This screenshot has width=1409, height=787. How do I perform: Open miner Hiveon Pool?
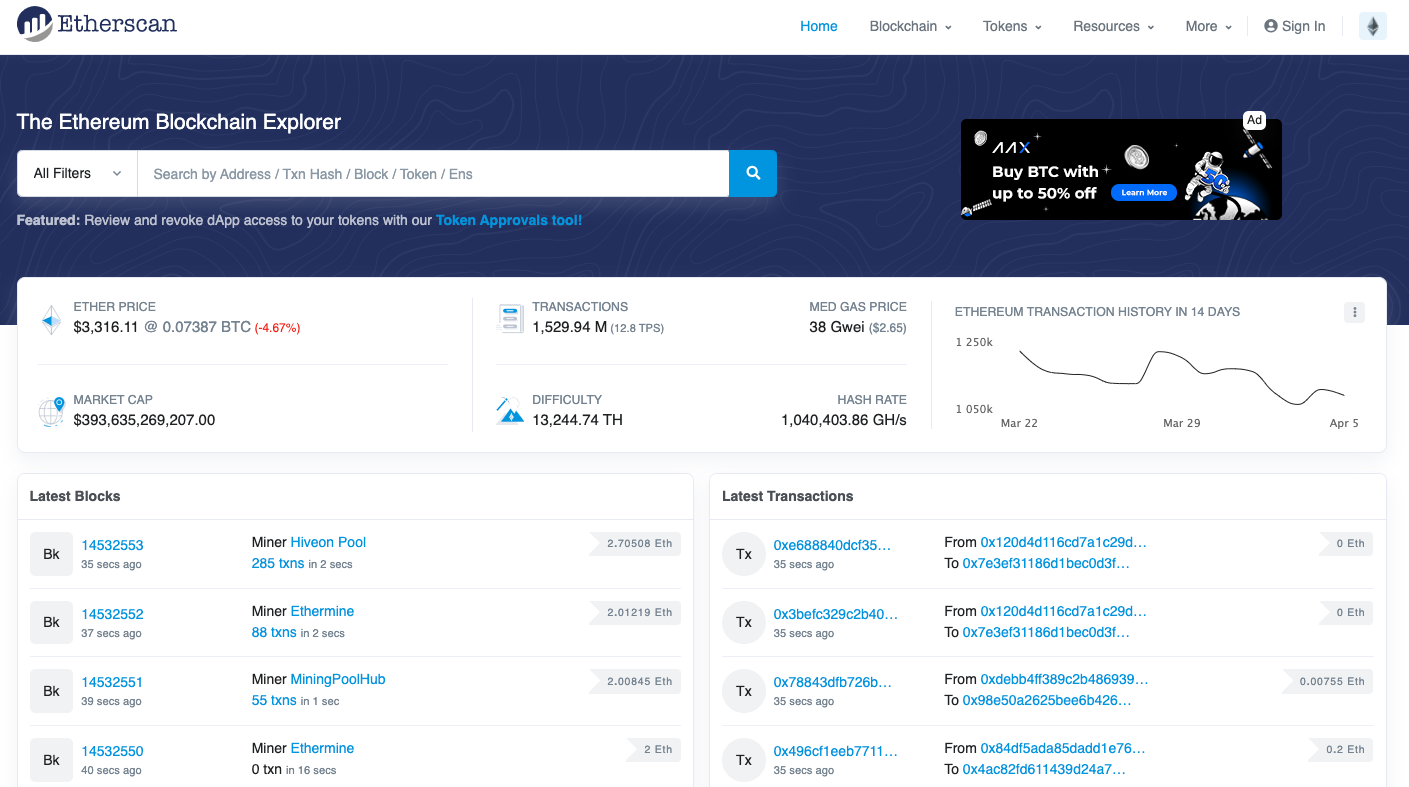click(328, 542)
